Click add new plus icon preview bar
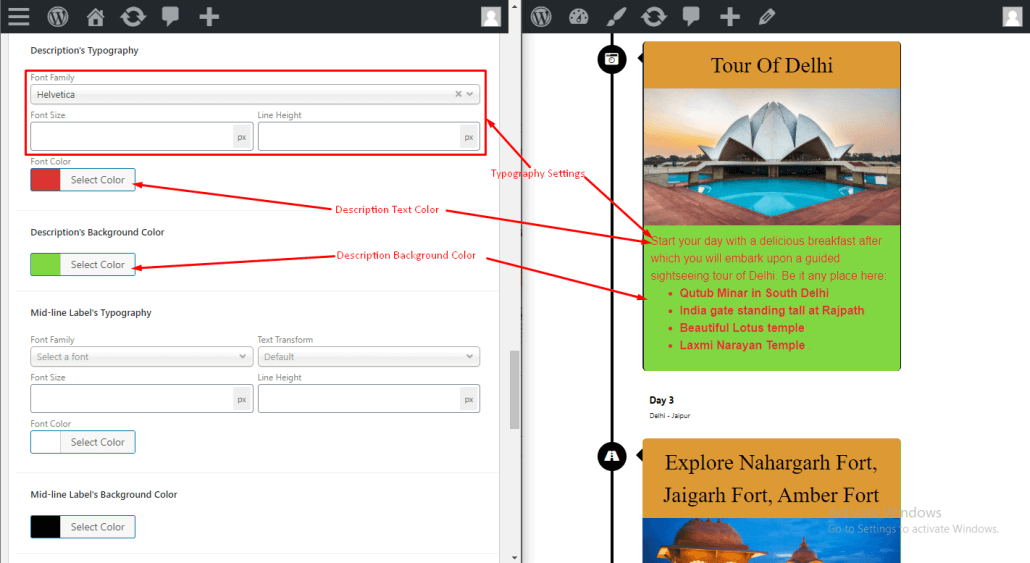 click(729, 16)
